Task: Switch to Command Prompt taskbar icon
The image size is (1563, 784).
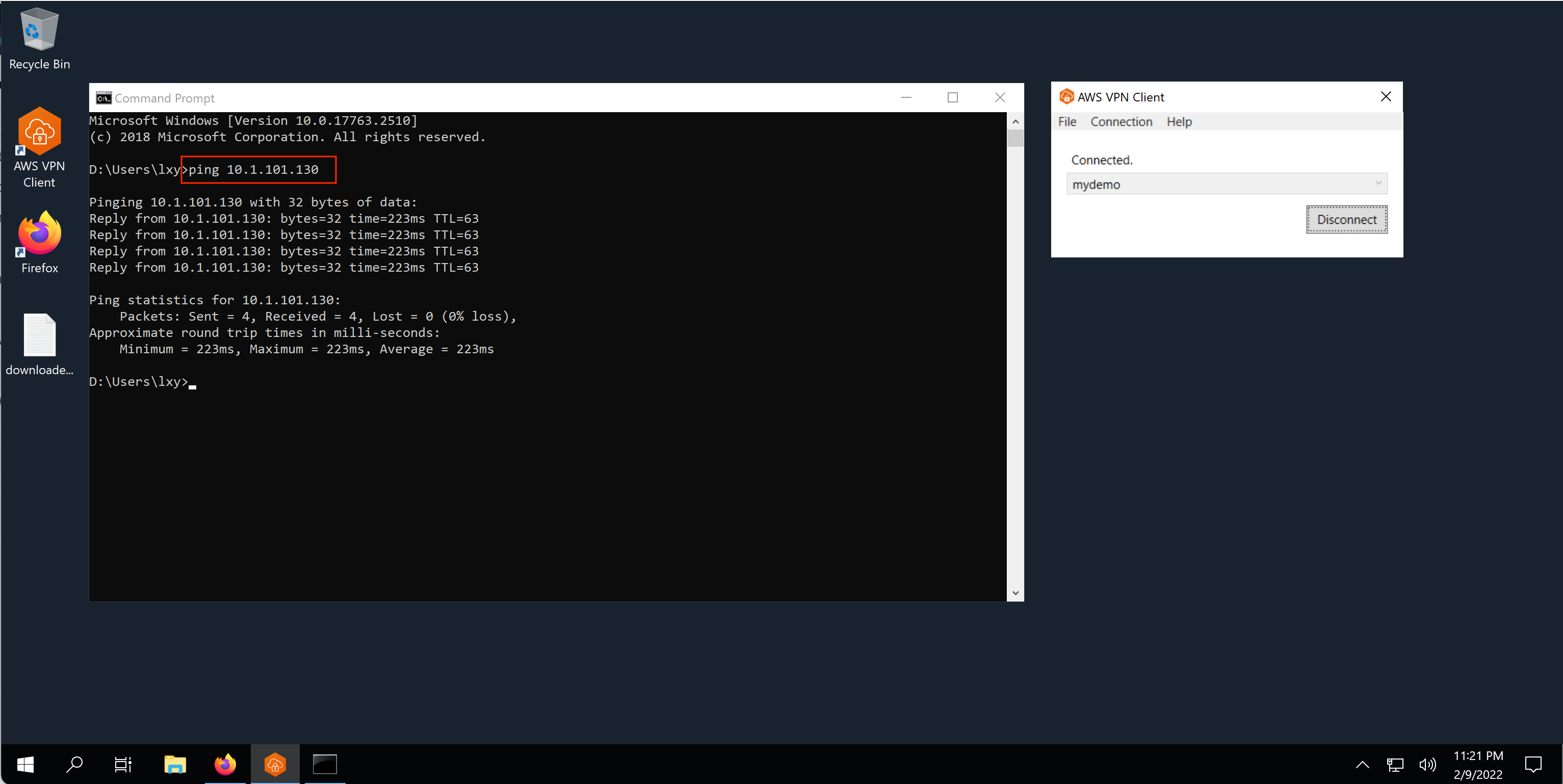Action: tap(325, 764)
